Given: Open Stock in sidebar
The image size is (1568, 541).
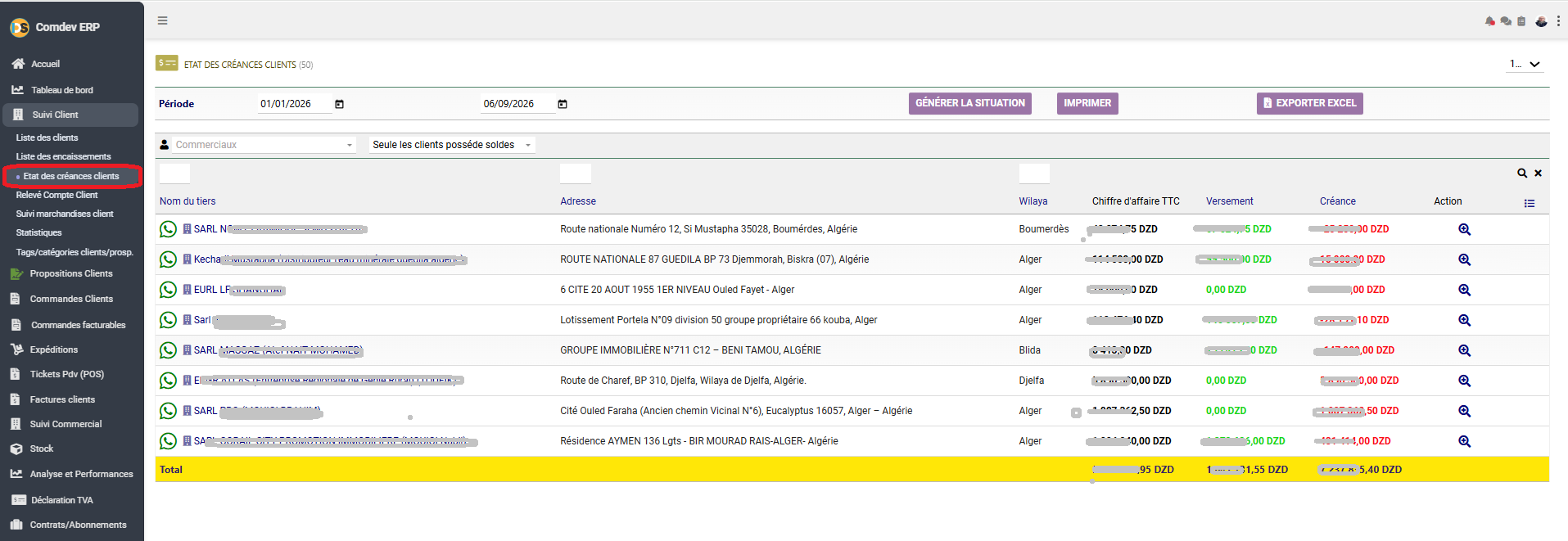Looking at the screenshot, I should click(x=42, y=449).
